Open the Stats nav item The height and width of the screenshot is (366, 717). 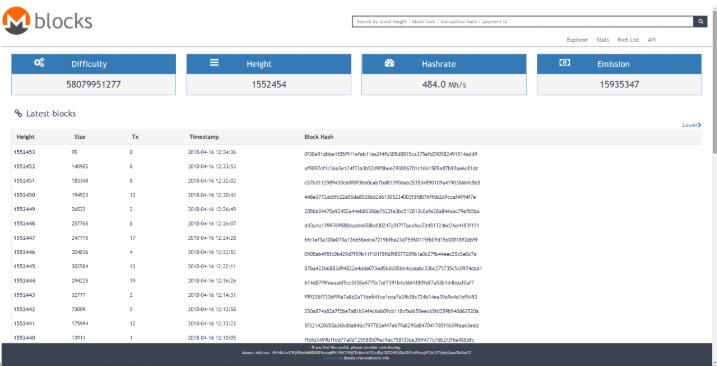pyautogui.click(x=603, y=40)
